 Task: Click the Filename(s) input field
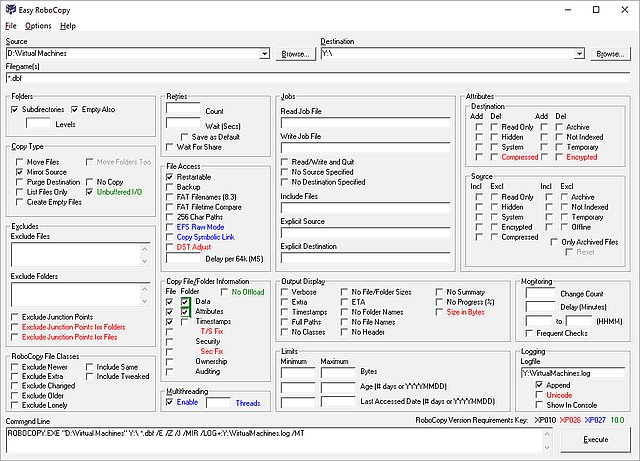[x=318, y=77]
